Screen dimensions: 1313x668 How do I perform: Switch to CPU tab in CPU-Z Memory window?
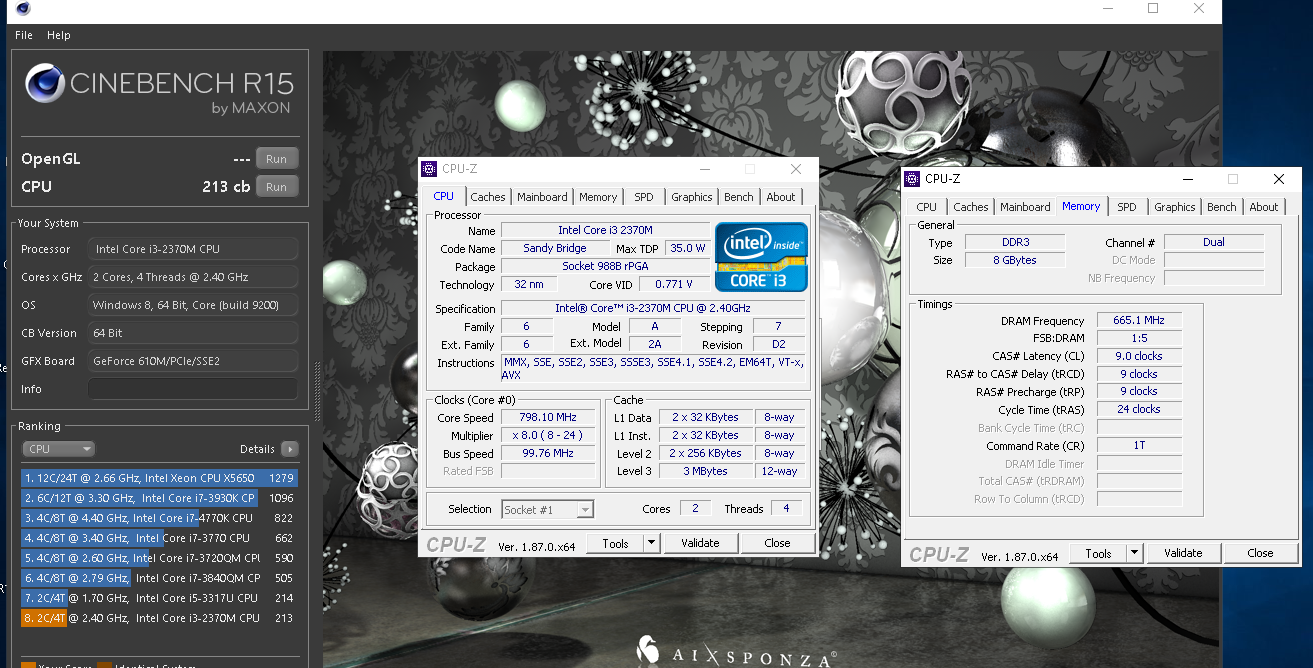pos(927,207)
